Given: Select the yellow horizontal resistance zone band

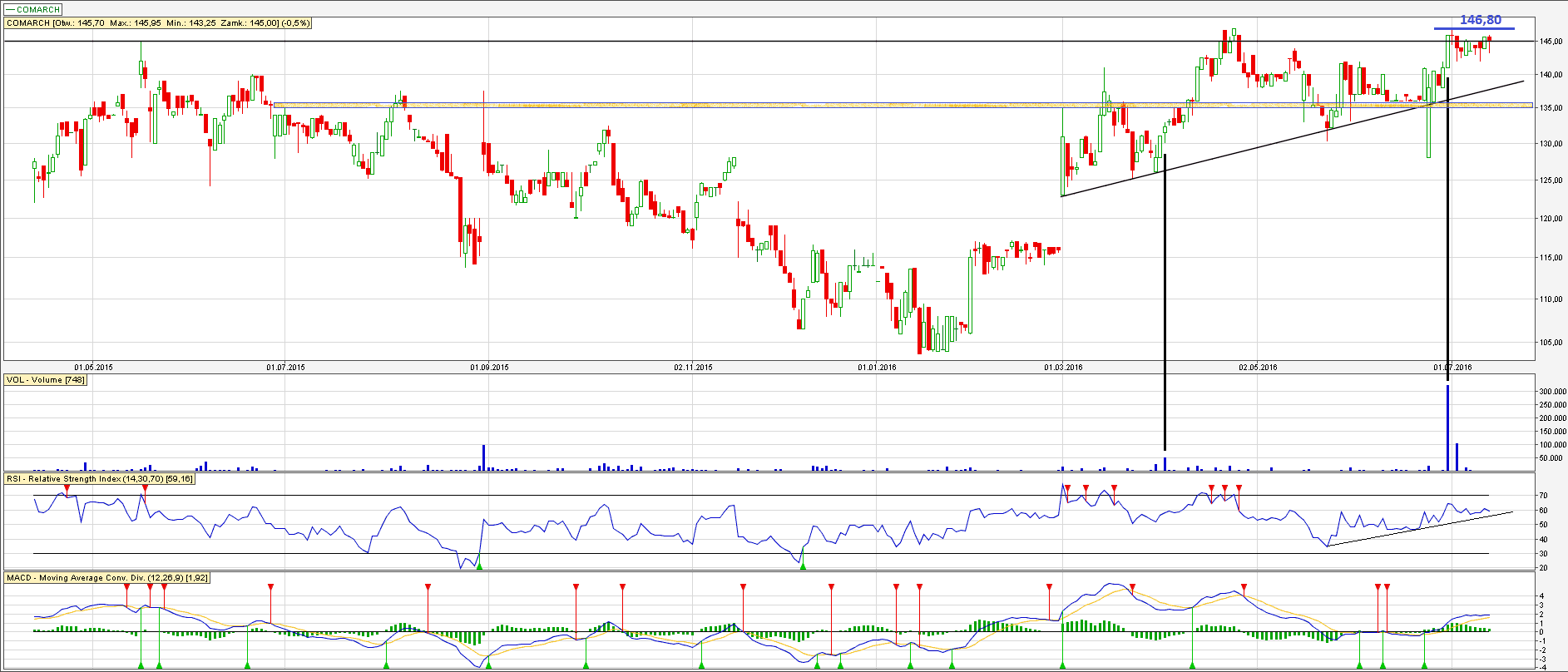Looking at the screenshot, I should click(832, 106).
